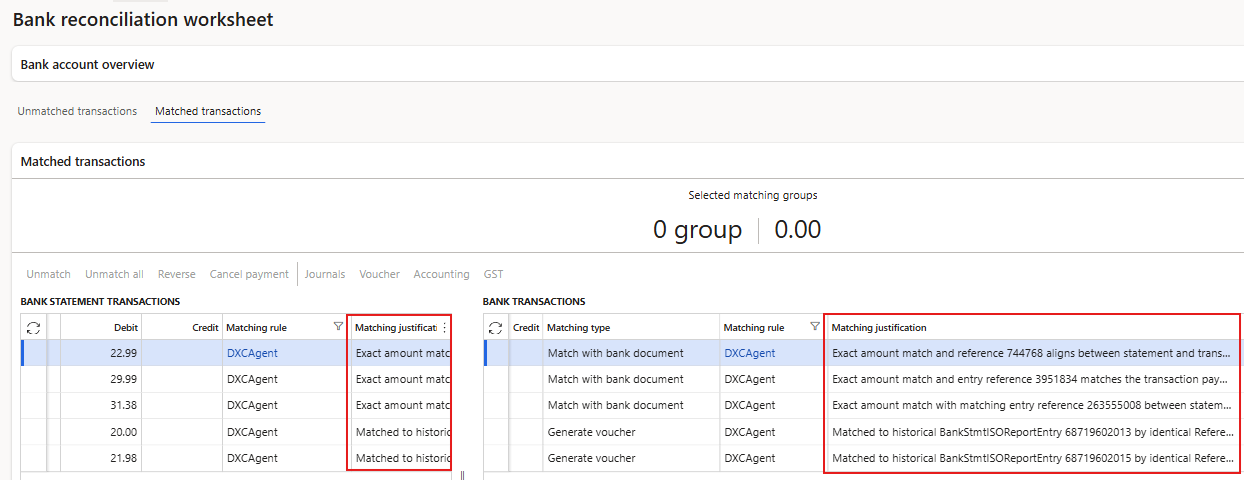
Task: Click Match with bank document for reference 3951834
Action: [615, 379]
